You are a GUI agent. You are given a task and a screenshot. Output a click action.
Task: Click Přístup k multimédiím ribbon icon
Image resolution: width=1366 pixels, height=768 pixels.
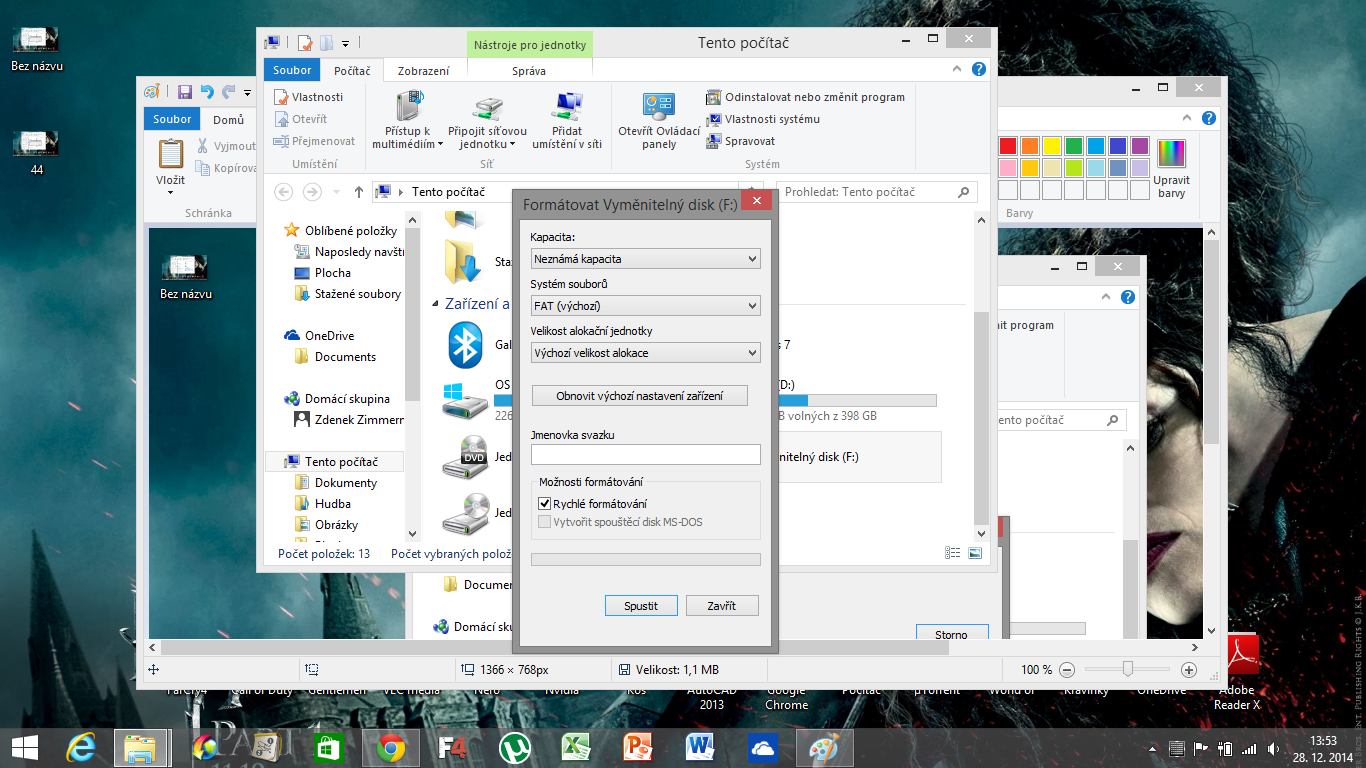407,107
